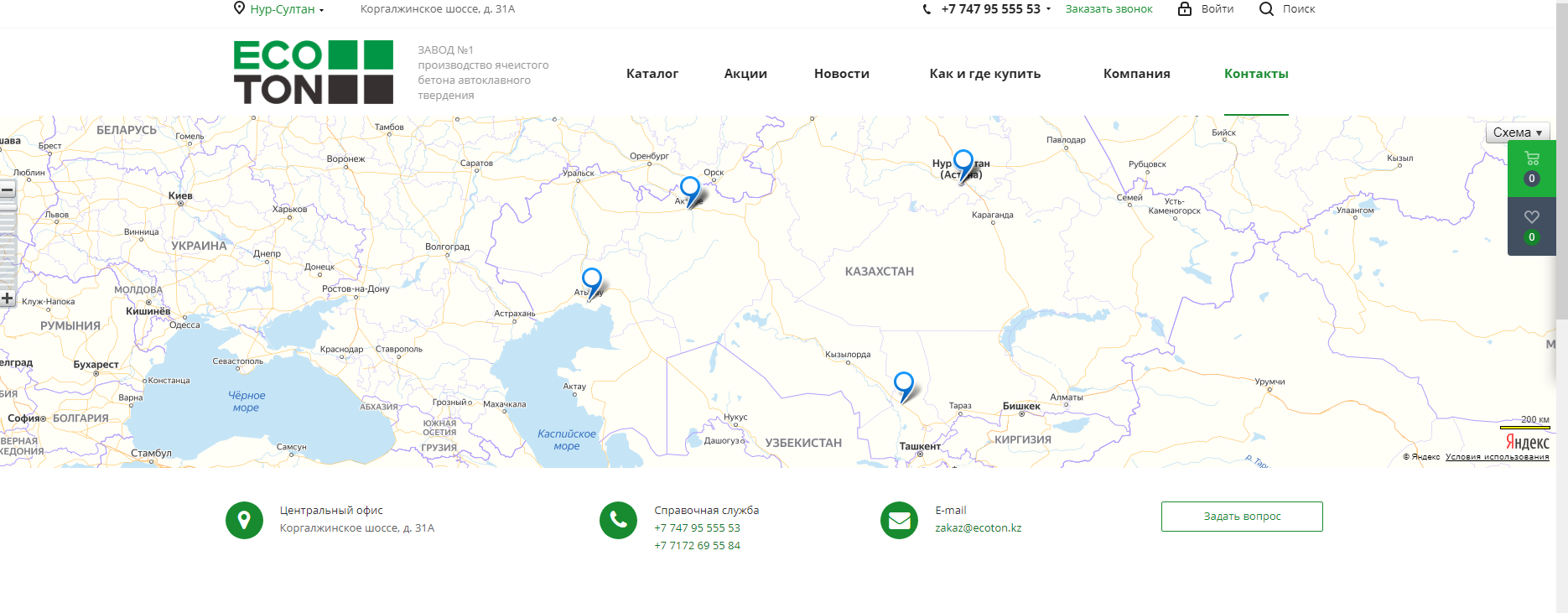Open the Компания menu item
Screen dimensions: 1568x613
point(1137,74)
